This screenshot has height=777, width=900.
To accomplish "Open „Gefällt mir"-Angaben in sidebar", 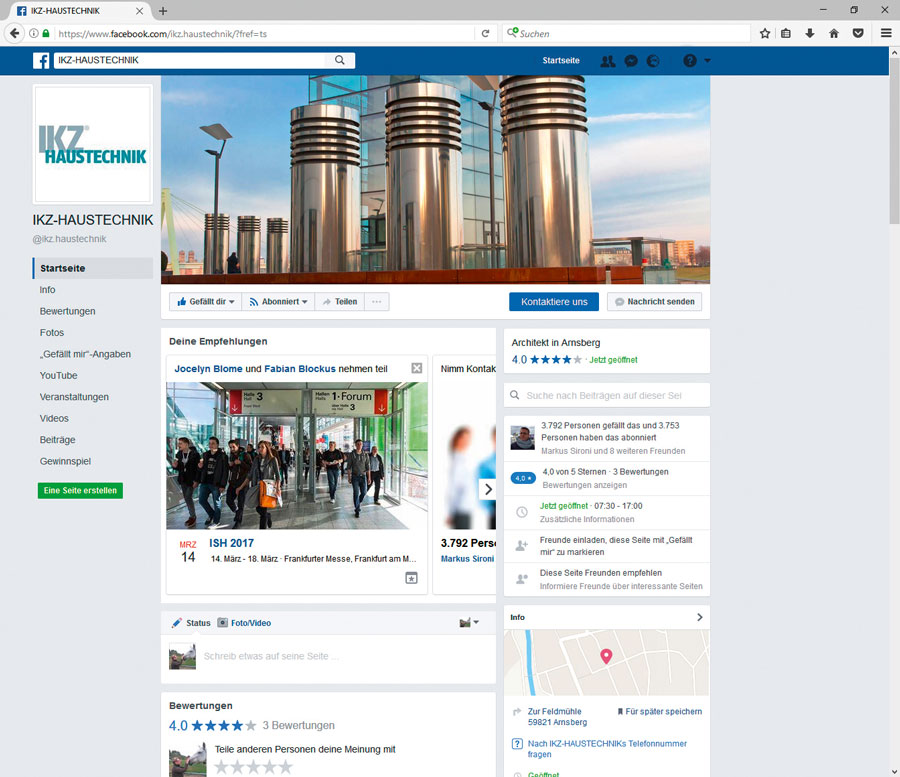I will [85, 354].
